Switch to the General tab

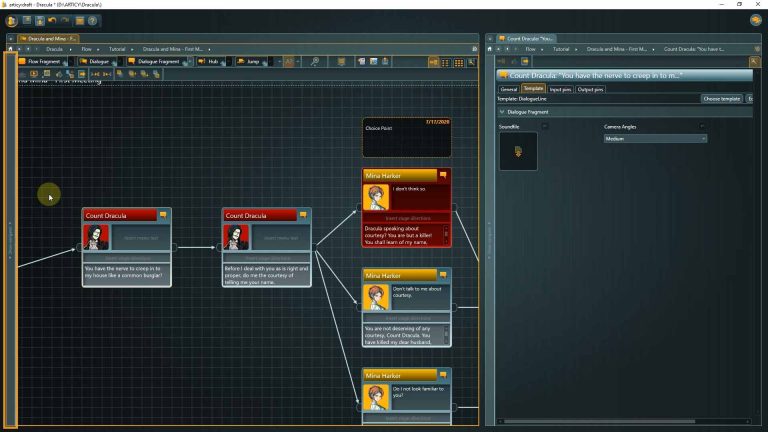[x=508, y=89]
